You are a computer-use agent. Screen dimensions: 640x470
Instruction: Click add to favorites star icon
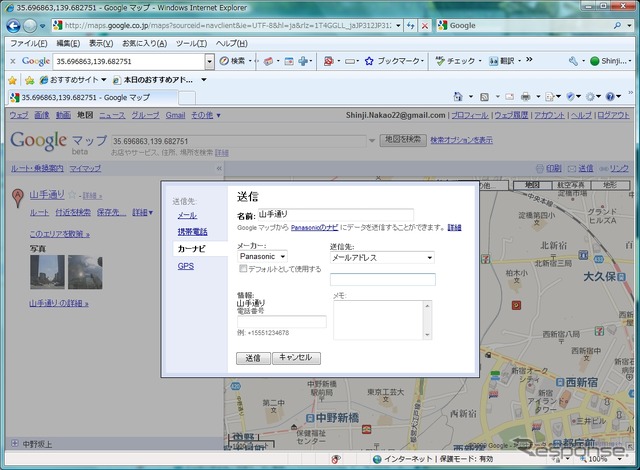click(29, 80)
